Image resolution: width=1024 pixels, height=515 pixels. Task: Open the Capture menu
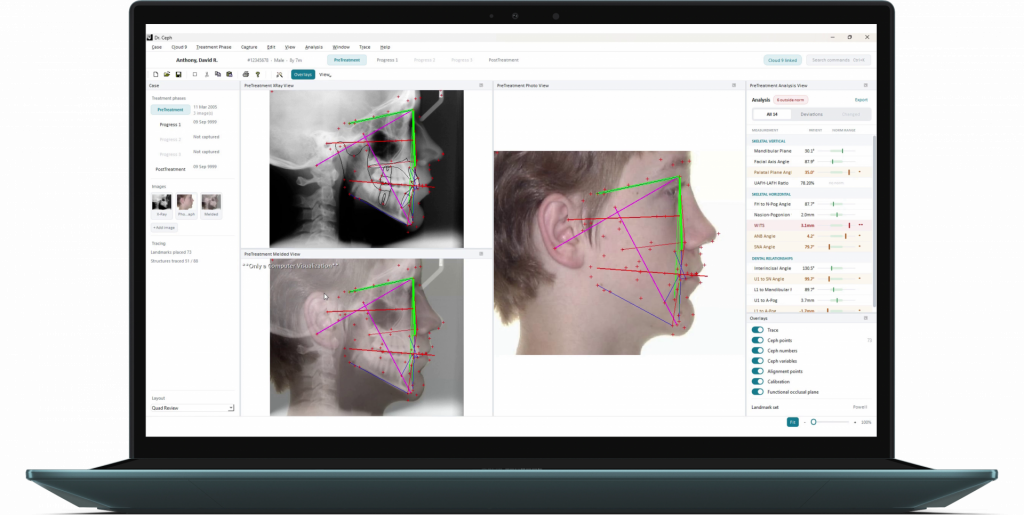(249, 47)
